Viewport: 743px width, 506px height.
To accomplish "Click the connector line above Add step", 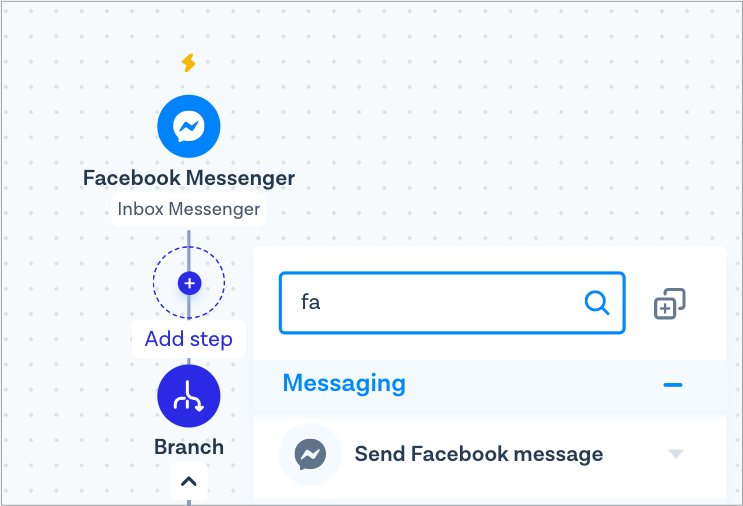I will pos(189,238).
